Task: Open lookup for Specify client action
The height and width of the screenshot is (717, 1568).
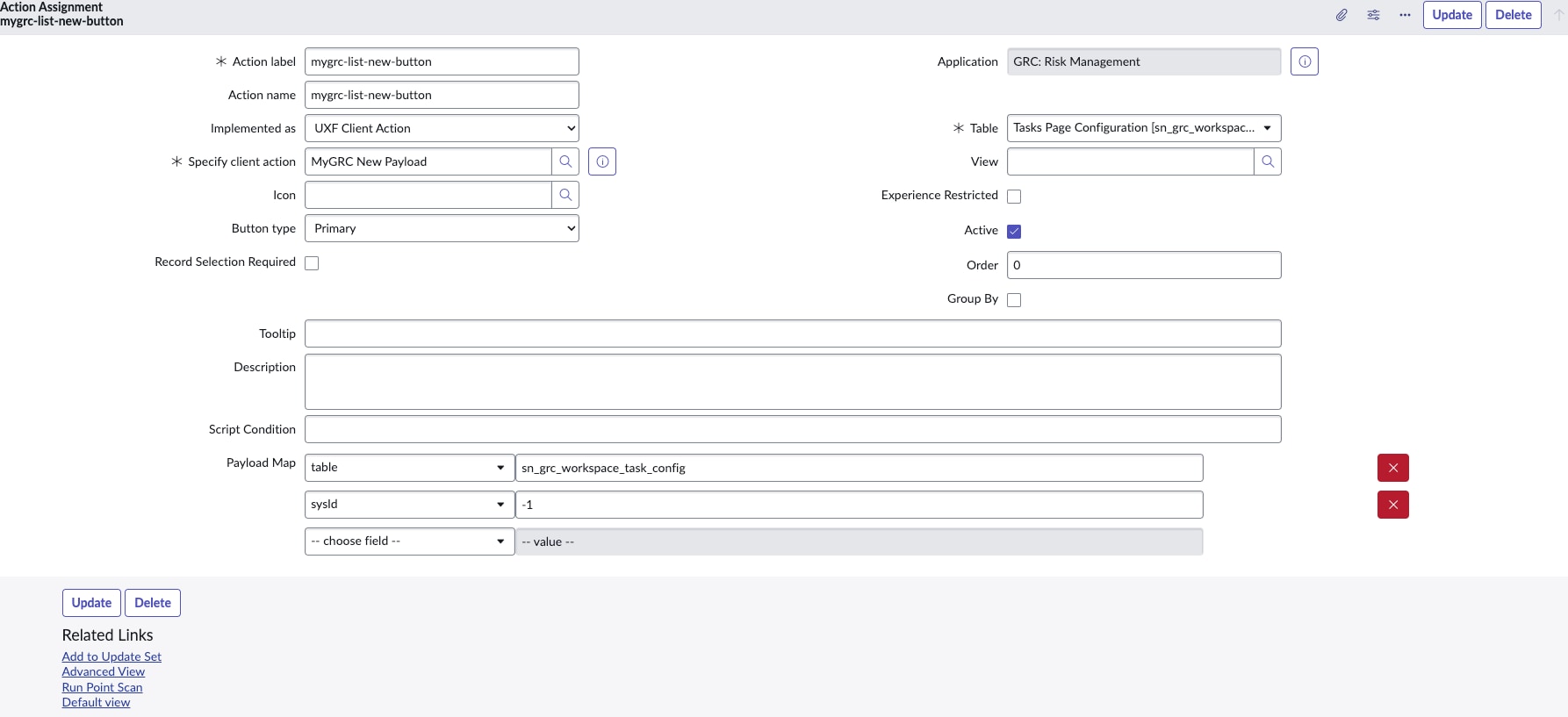Action: point(565,161)
